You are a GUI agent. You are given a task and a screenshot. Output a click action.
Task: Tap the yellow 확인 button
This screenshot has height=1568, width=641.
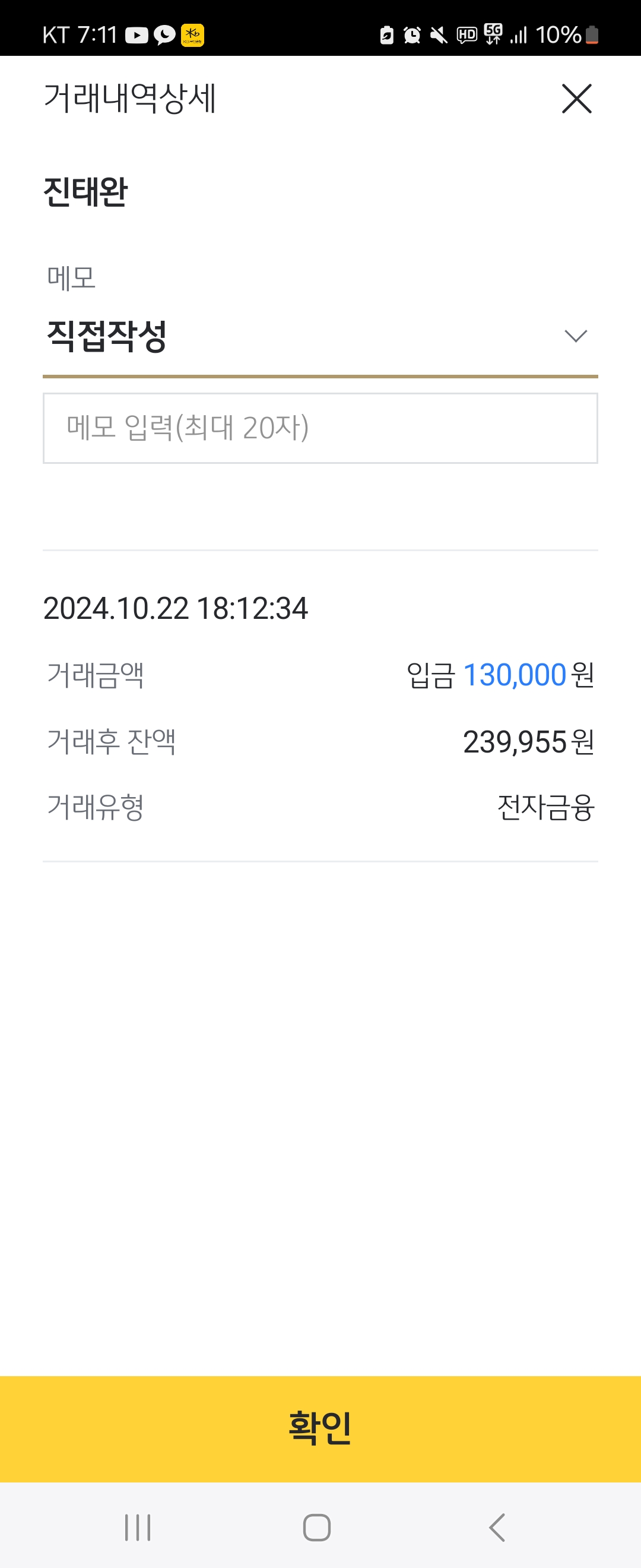click(x=320, y=1428)
